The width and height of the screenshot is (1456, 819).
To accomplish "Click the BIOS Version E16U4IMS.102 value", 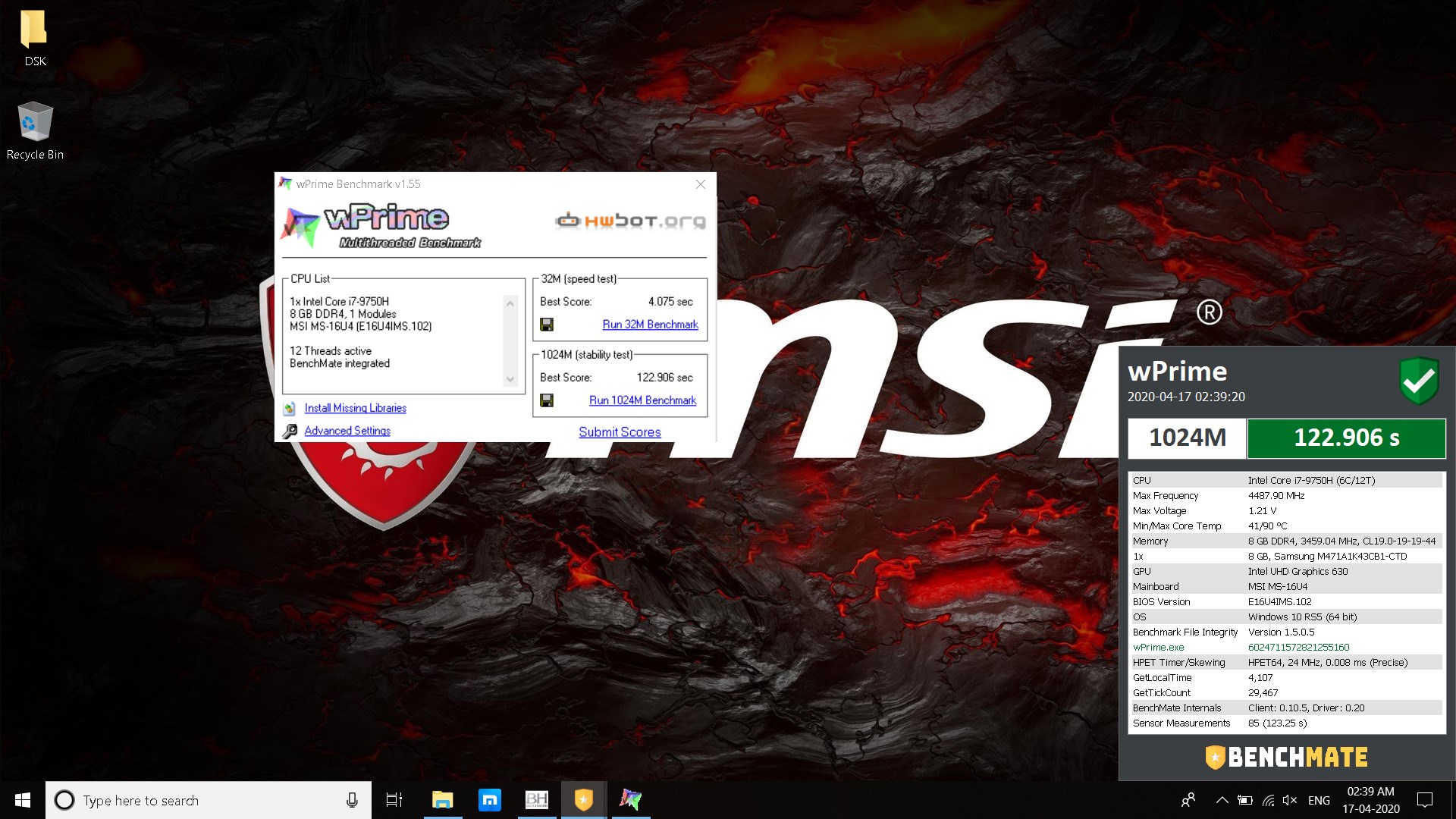I will (1279, 601).
